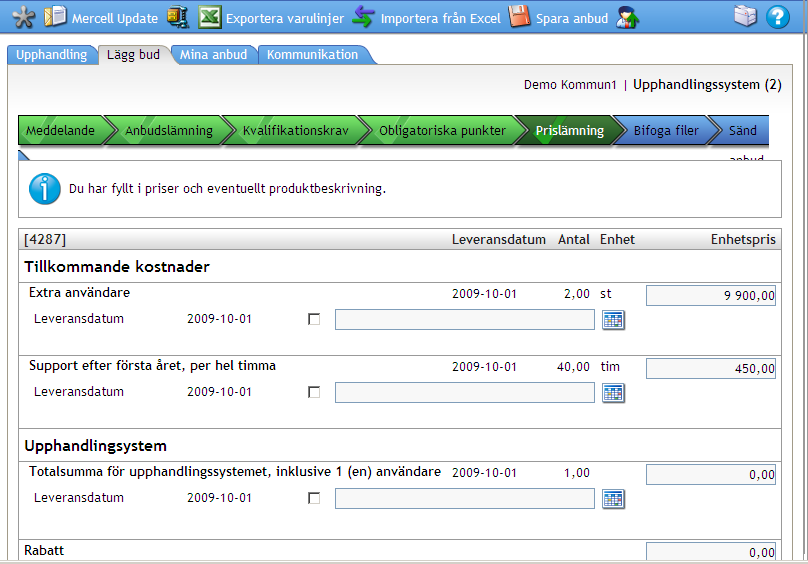This screenshot has width=808, height=564.
Task: Open Mercell Update
Action: click(114, 19)
